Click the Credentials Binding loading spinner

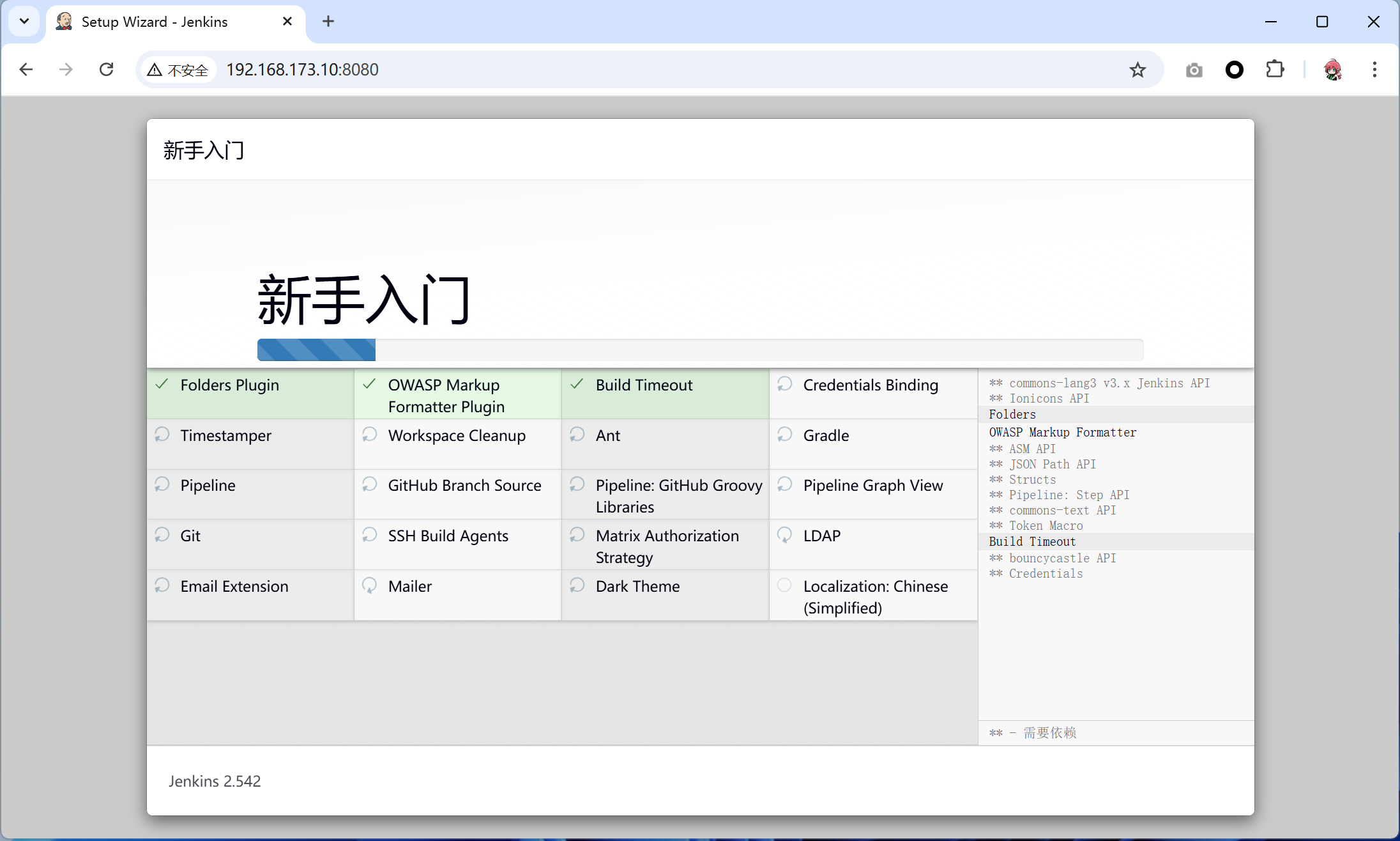coord(784,384)
